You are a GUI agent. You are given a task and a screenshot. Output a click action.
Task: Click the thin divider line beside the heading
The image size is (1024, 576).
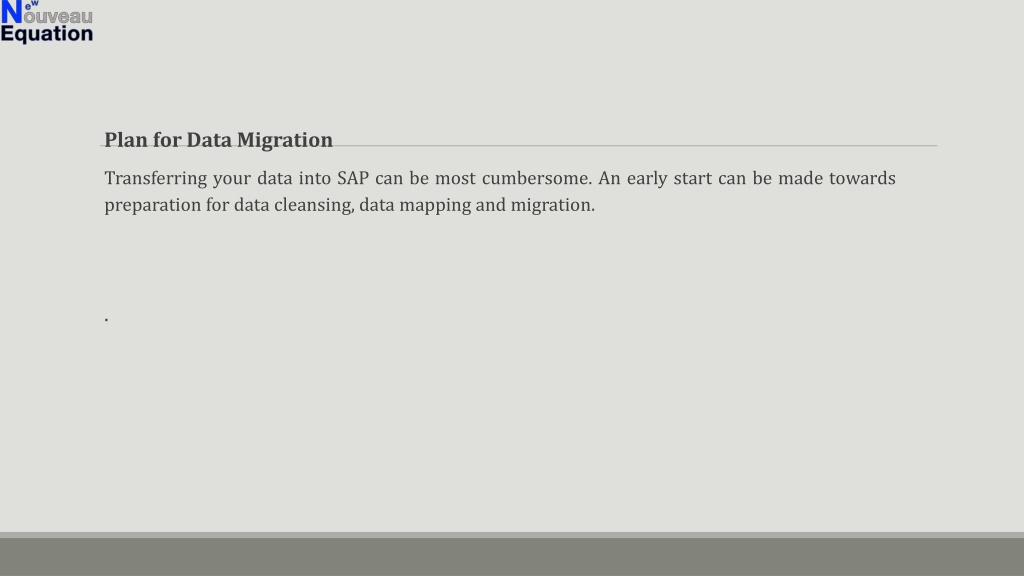635,146
